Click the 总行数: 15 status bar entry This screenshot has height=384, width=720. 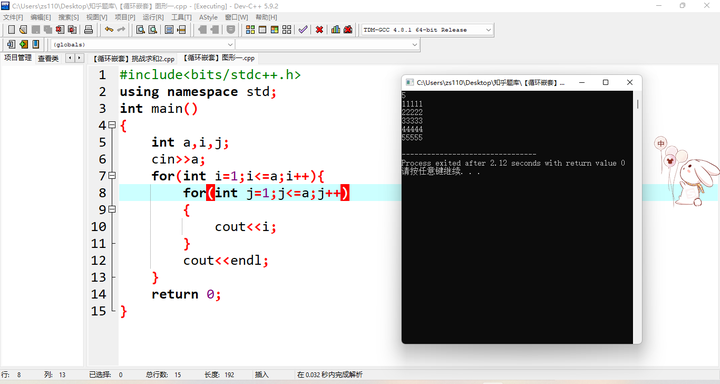[163, 375]
